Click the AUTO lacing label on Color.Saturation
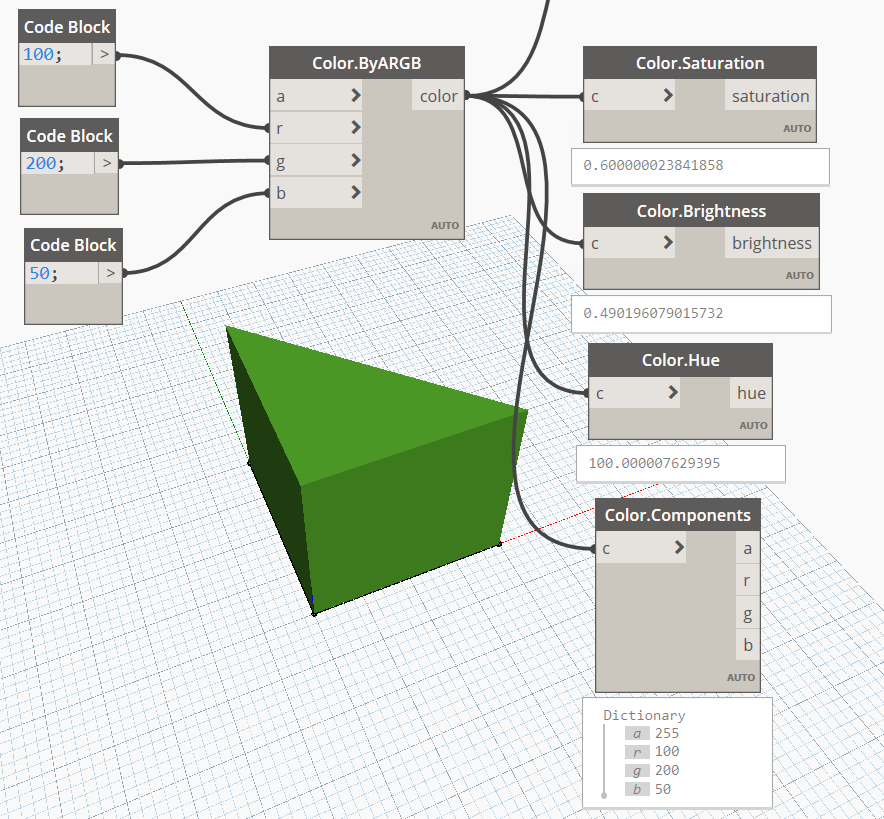 [797, 129]
